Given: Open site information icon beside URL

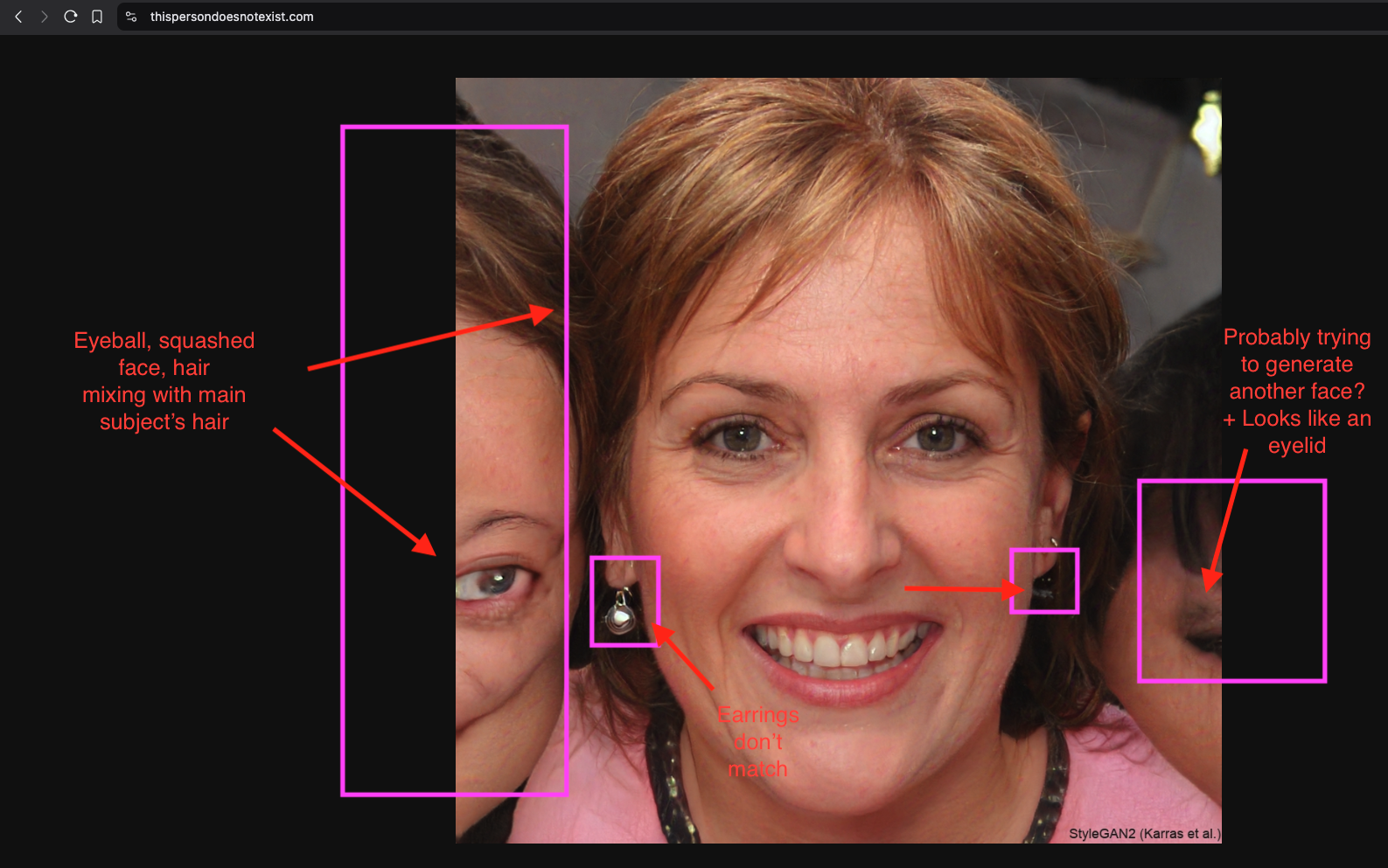Looking at the screenshot, I should coord(131,17).
